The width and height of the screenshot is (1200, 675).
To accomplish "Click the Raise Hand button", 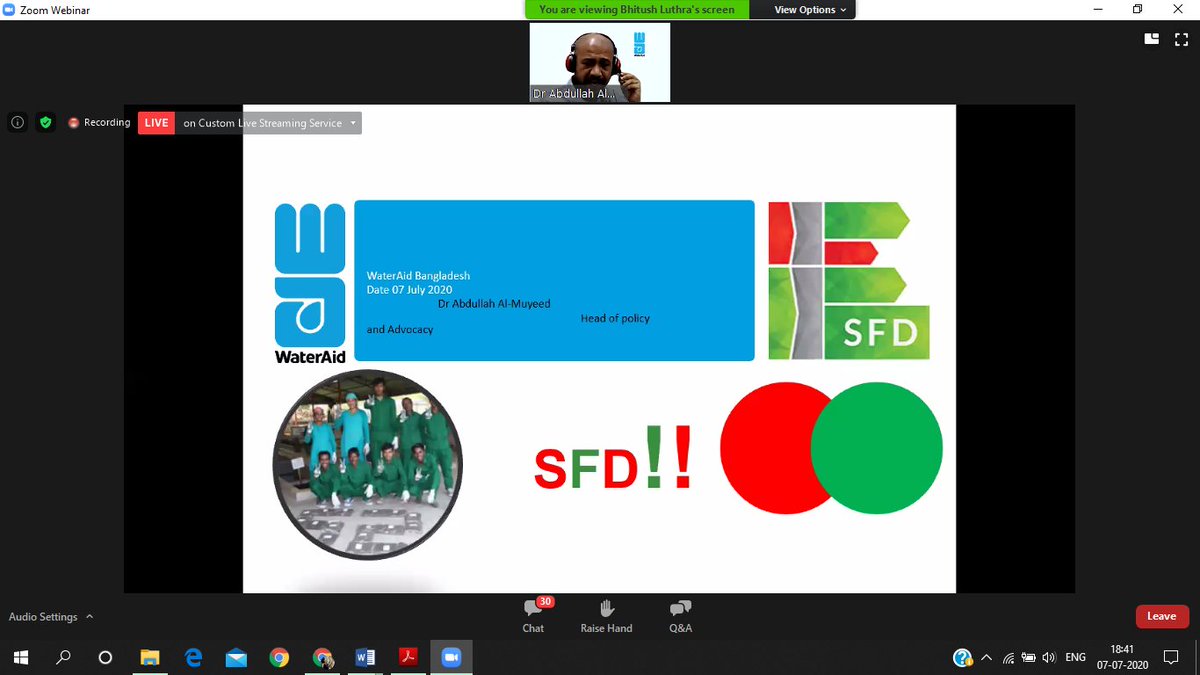I will tap(606, 616).
